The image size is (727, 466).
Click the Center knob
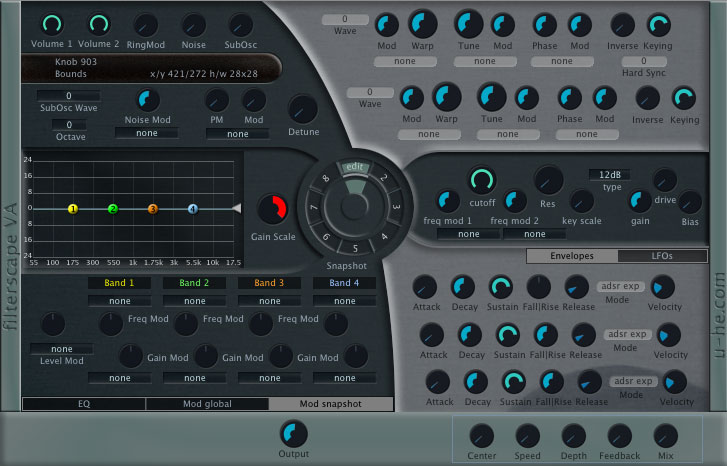(481, 436)
